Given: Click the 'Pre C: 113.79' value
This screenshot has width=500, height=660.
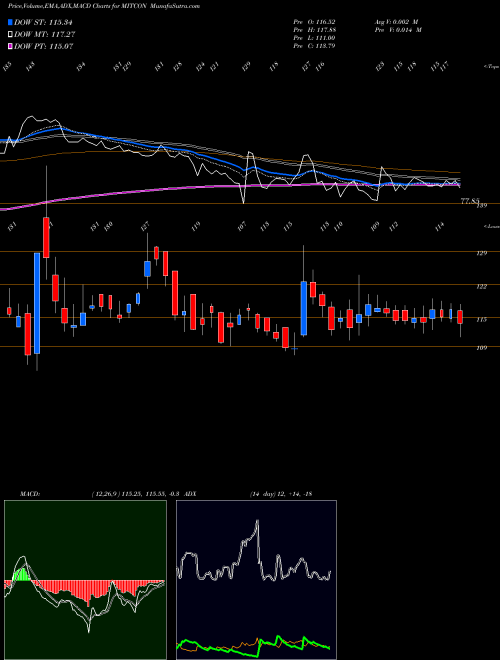Looking at the screenshot, I should (314, 46).
